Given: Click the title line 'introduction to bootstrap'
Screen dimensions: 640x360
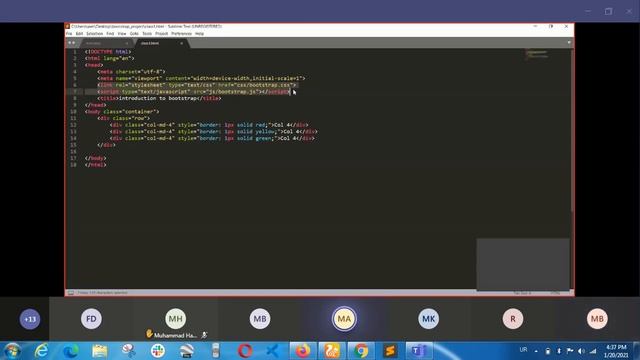Looking at the screenshot, I should 160,98.
